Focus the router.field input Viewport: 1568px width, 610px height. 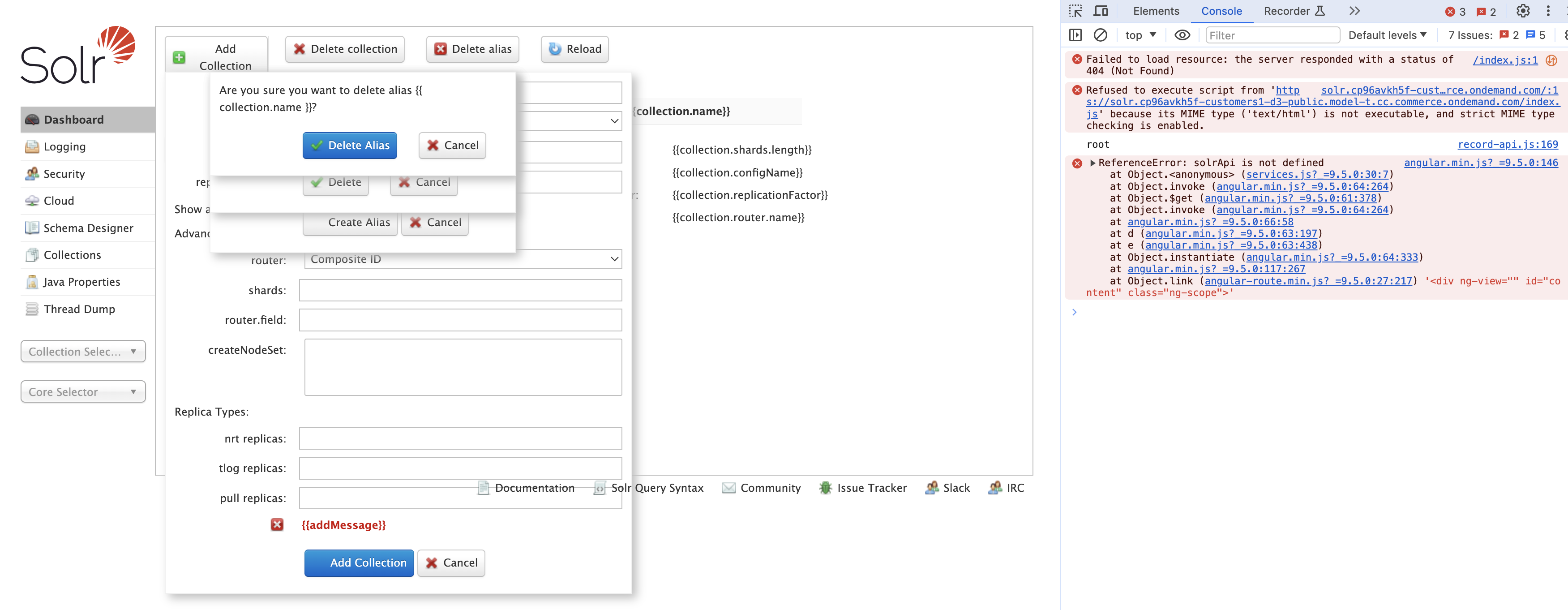pyautogui.click(x=460, y=320)
